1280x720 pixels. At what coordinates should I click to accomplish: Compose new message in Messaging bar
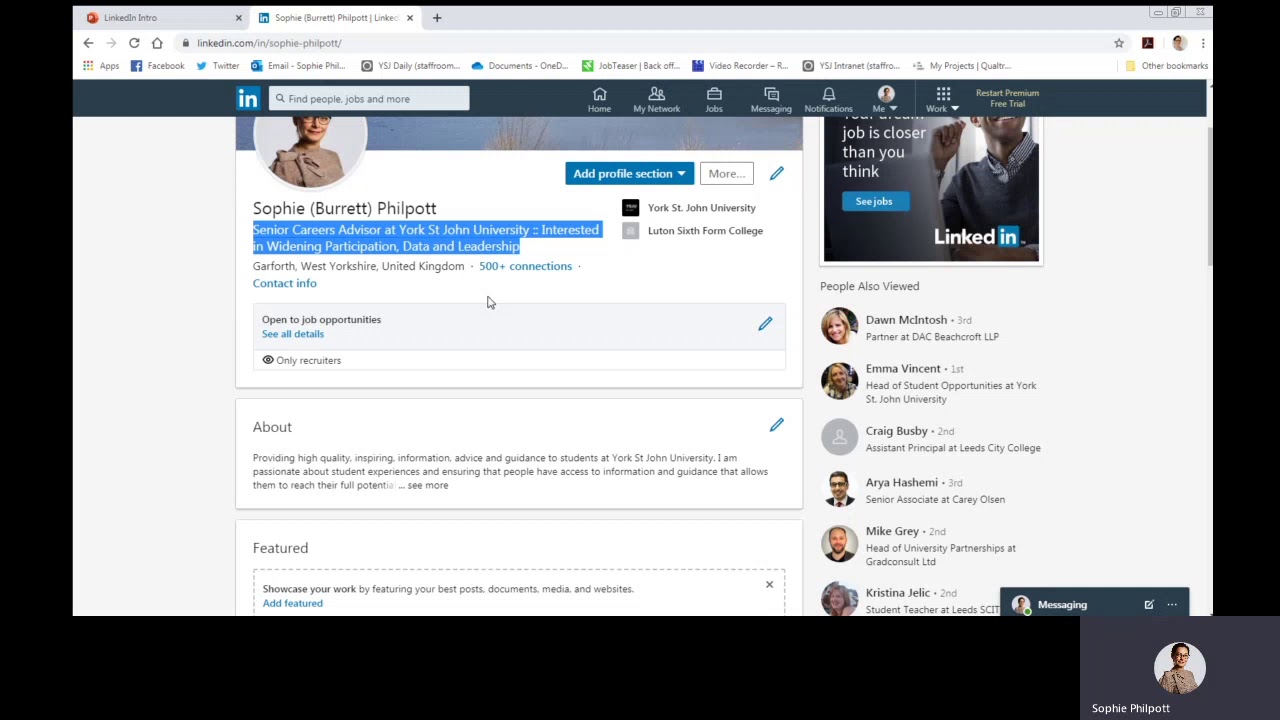1149,605
